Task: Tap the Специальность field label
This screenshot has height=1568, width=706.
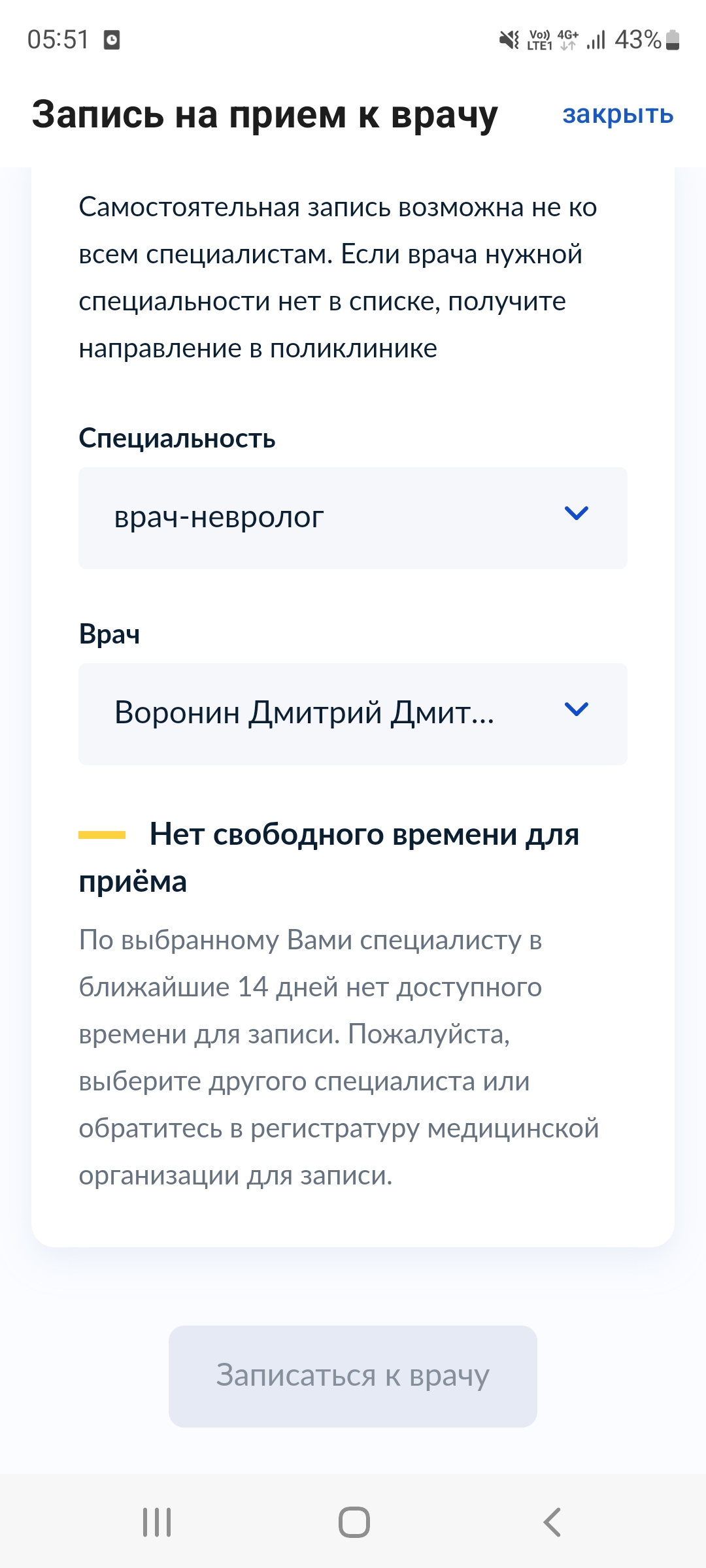Action: pyautogui.click(x=177, y=438)
